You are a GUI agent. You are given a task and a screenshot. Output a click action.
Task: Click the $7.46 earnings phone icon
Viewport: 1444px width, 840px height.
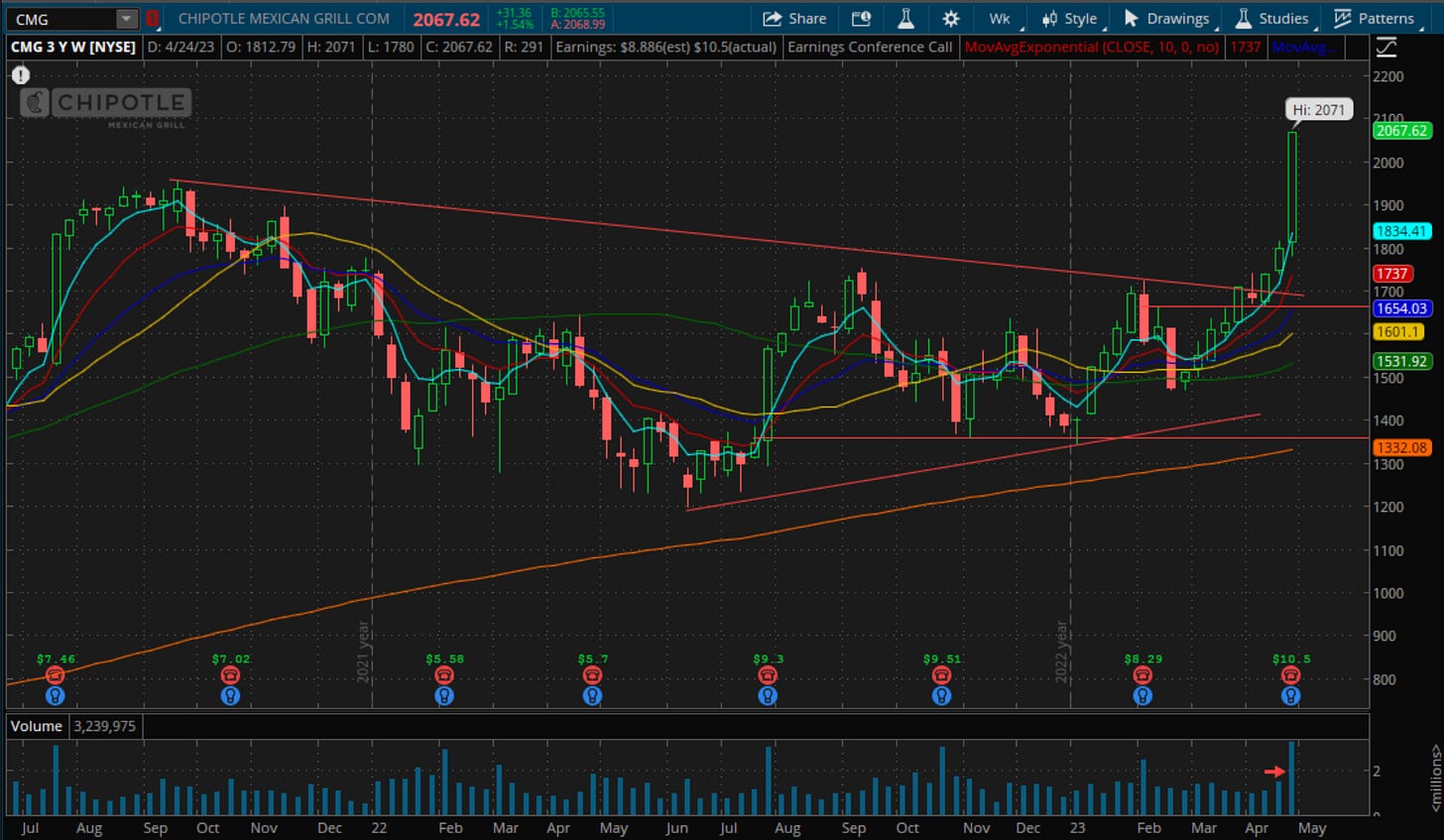click(56, 675)
